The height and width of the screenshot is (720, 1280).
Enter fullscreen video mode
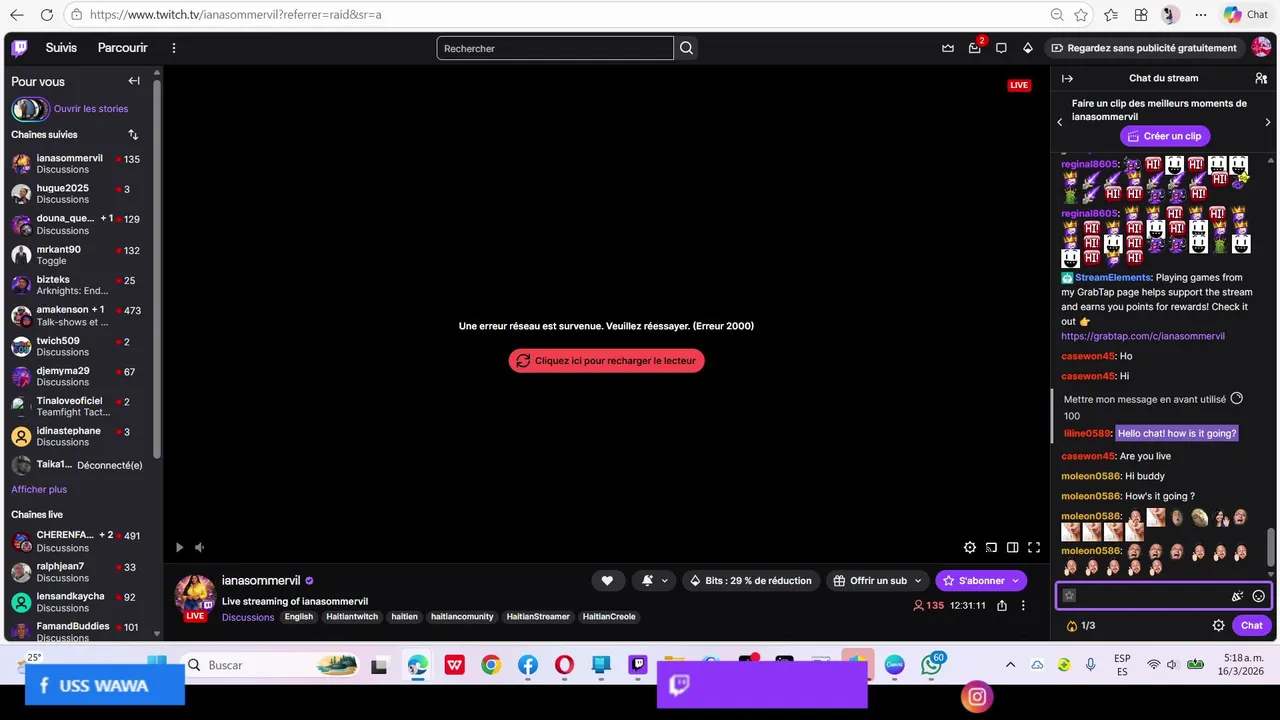coord(1034,547)
